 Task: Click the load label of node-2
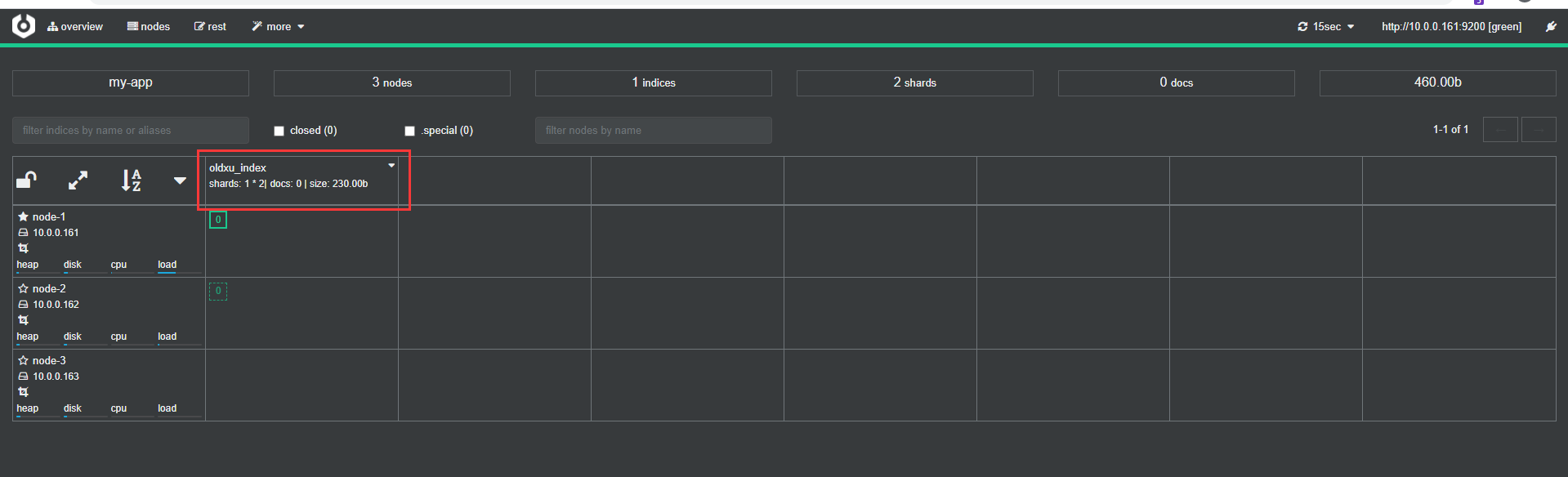[x=167, y=337]
